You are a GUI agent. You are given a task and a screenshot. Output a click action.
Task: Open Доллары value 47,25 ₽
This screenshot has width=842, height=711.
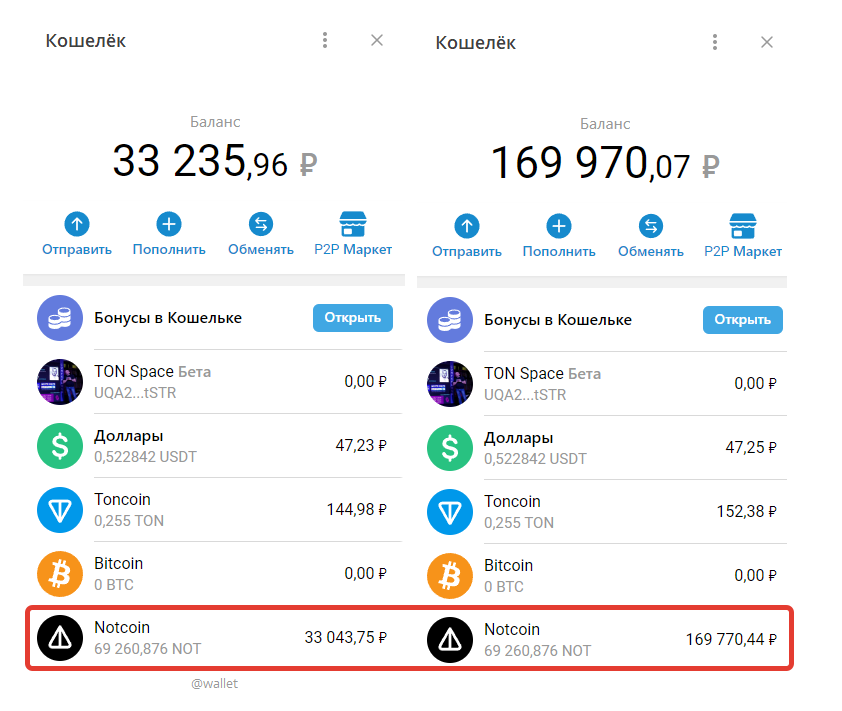point(751,447)
